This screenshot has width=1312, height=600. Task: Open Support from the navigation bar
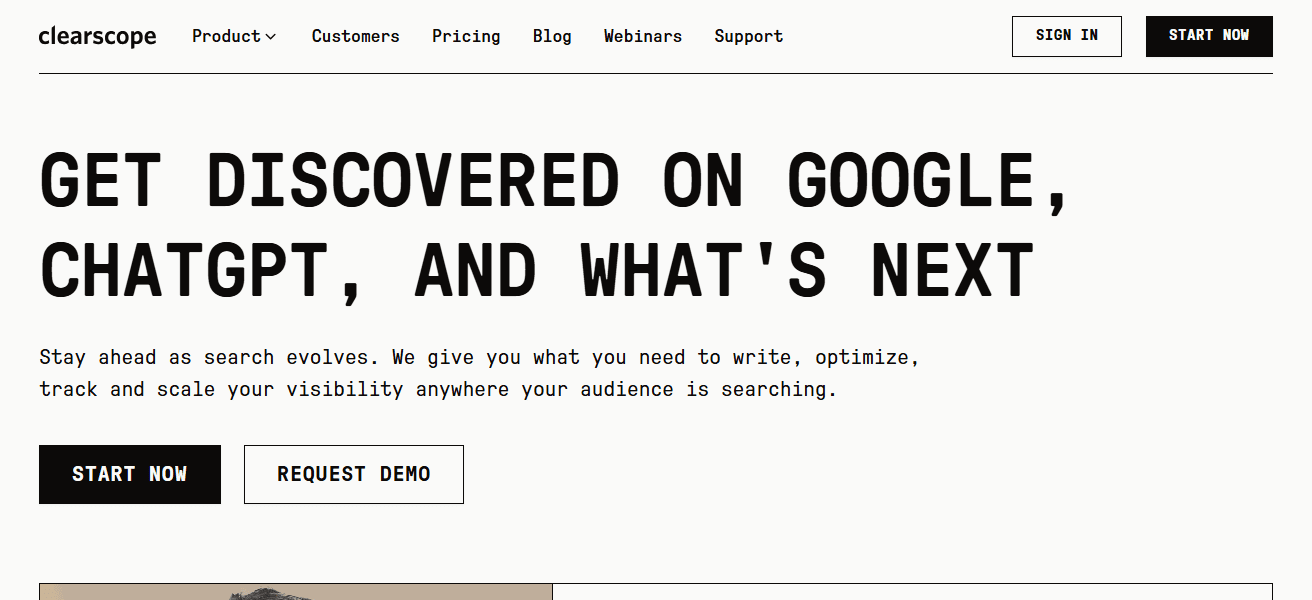[x=749, y=36]
